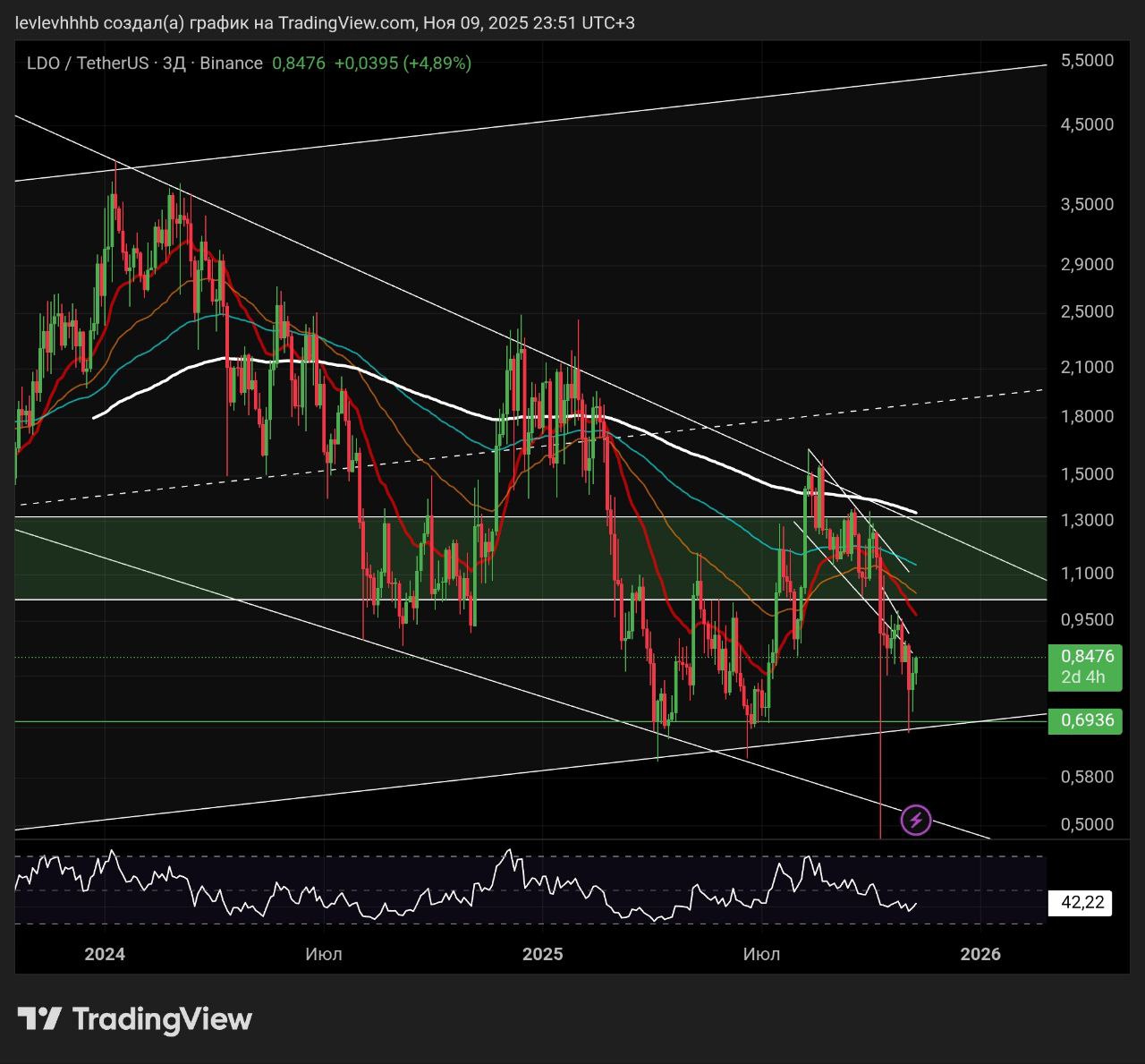Click the 2026 label on time axis
The image size is (1145, 1064).
coord(980,954)
